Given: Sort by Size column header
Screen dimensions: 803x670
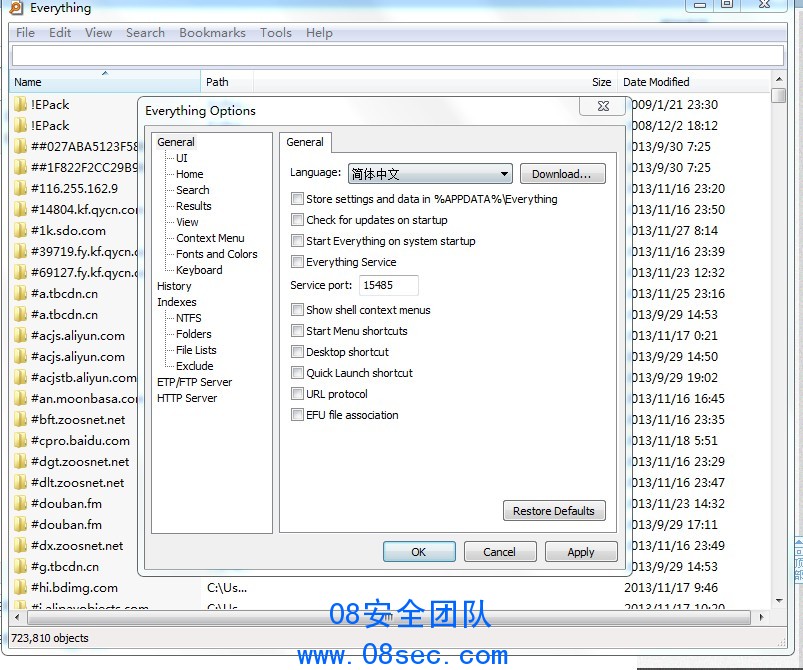Looking at the screenshot, I should click(x=435, y=82).
